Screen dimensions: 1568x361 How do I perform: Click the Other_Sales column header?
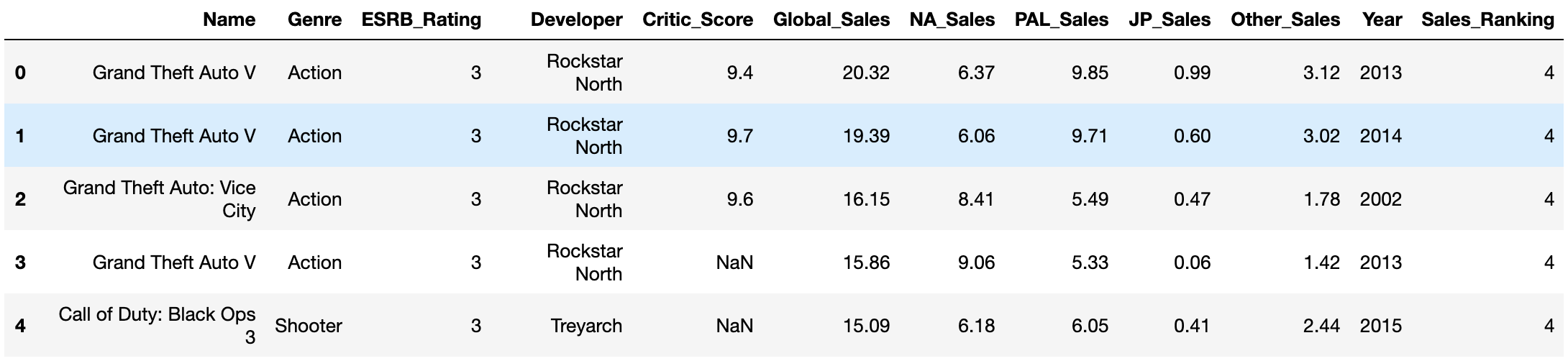(x=1285, y=20)
